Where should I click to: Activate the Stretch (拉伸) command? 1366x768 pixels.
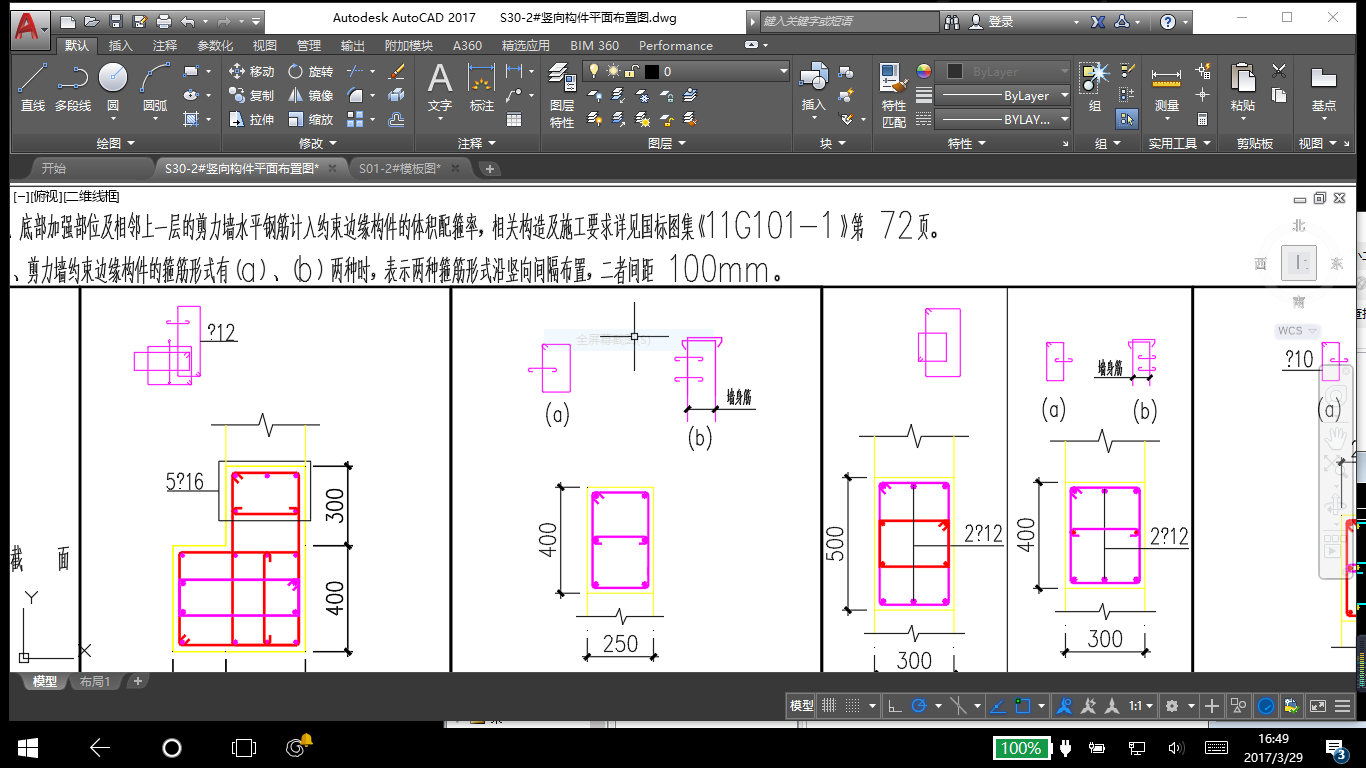[x=251, y=119]
